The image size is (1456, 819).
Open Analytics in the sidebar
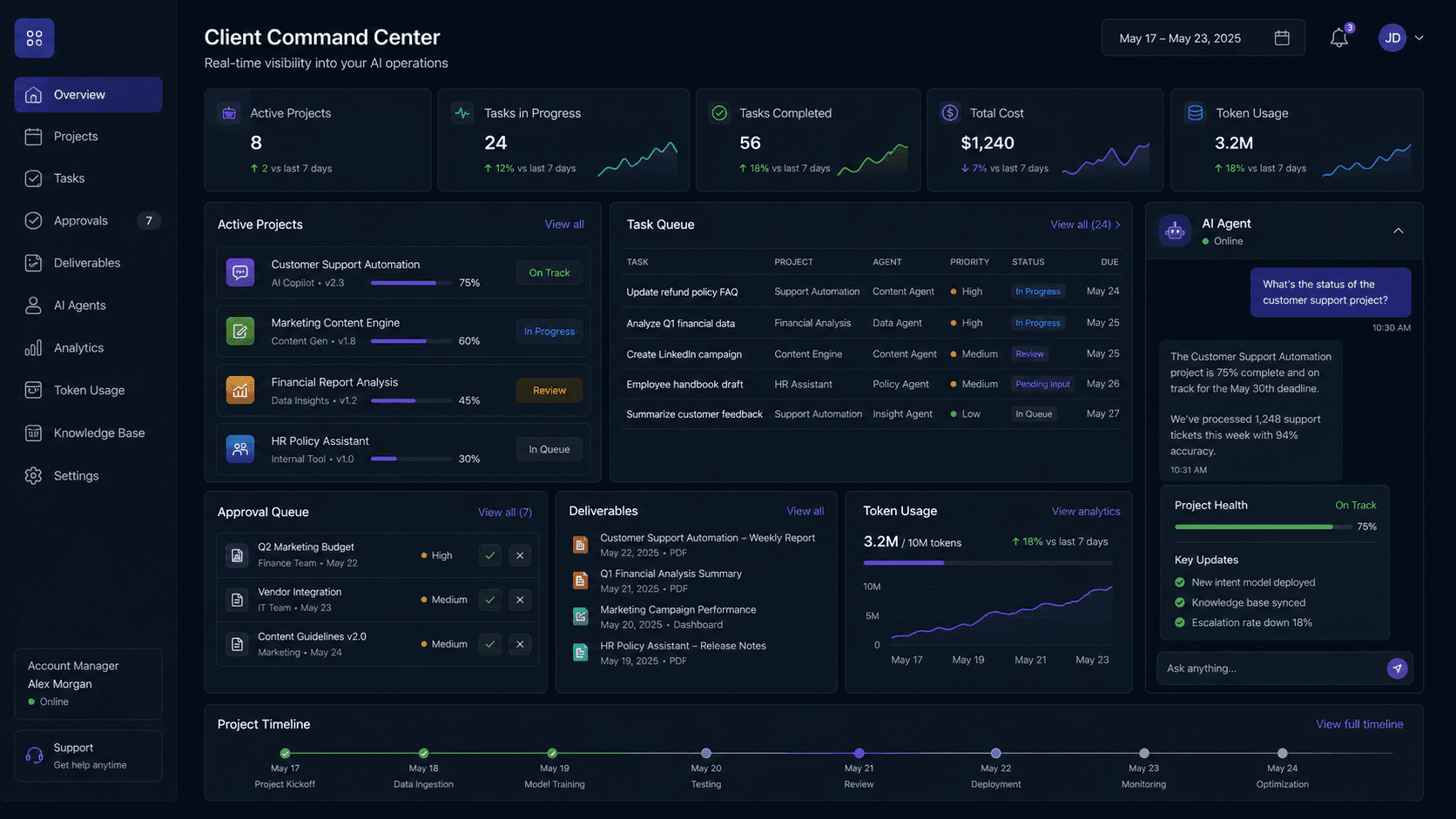click(x=88, y=348)
